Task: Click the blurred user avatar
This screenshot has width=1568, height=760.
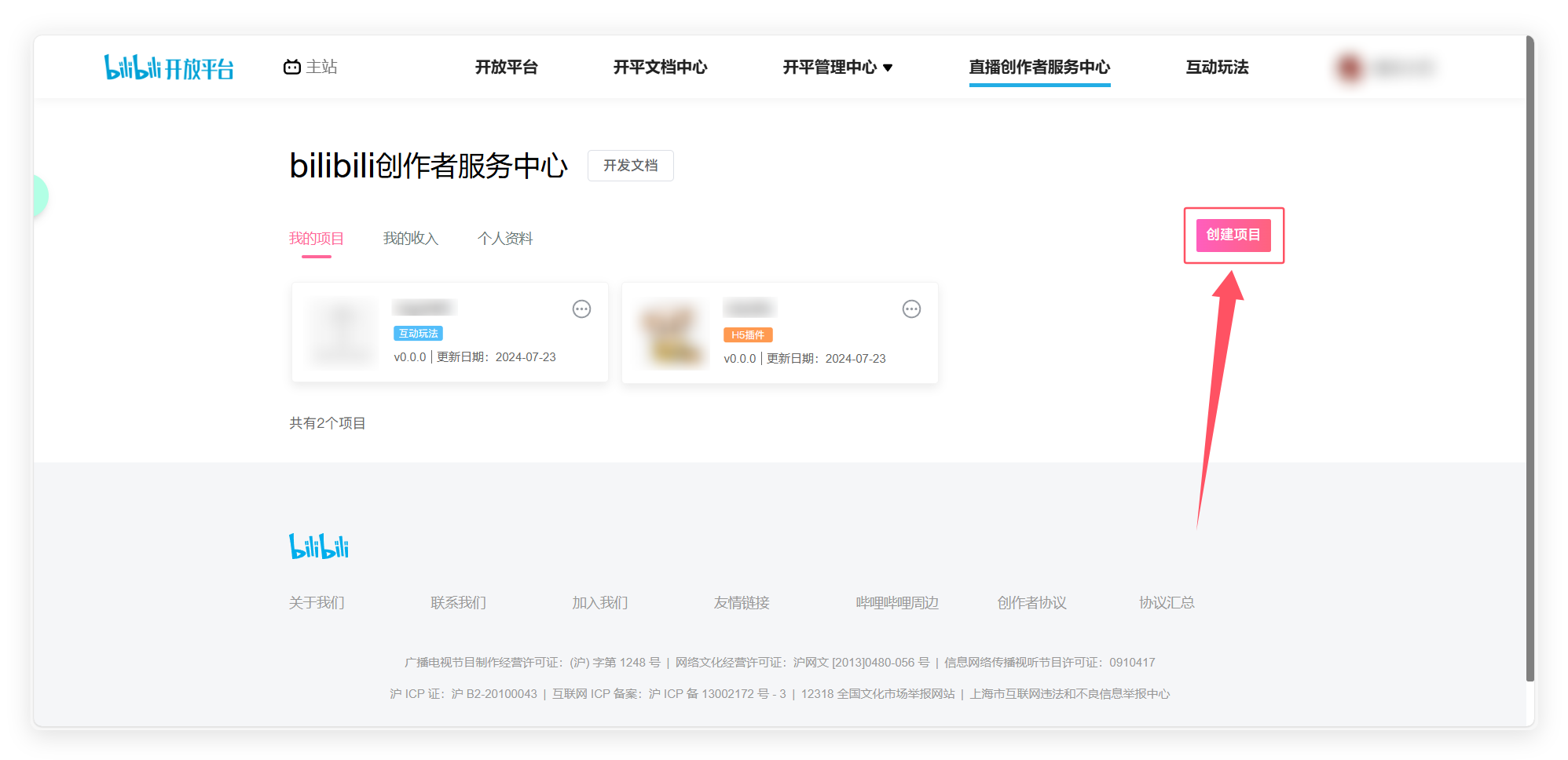Action: [1350, 68]
